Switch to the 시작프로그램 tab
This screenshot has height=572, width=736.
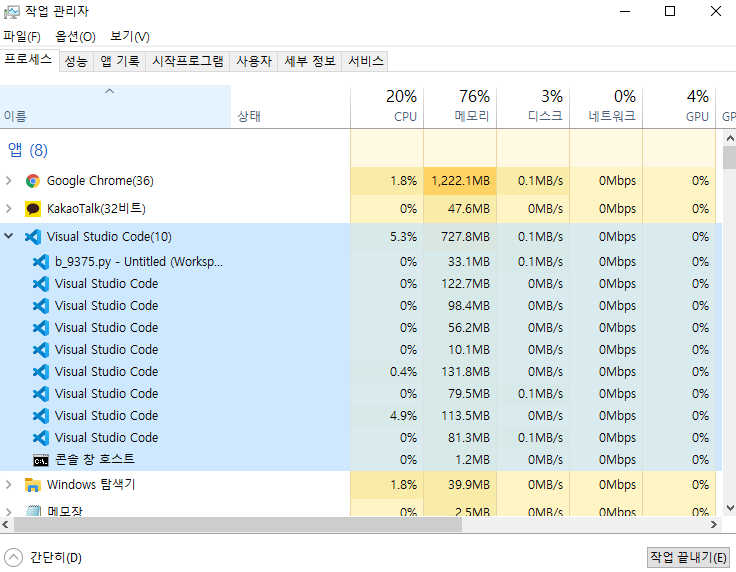[188, 61]
